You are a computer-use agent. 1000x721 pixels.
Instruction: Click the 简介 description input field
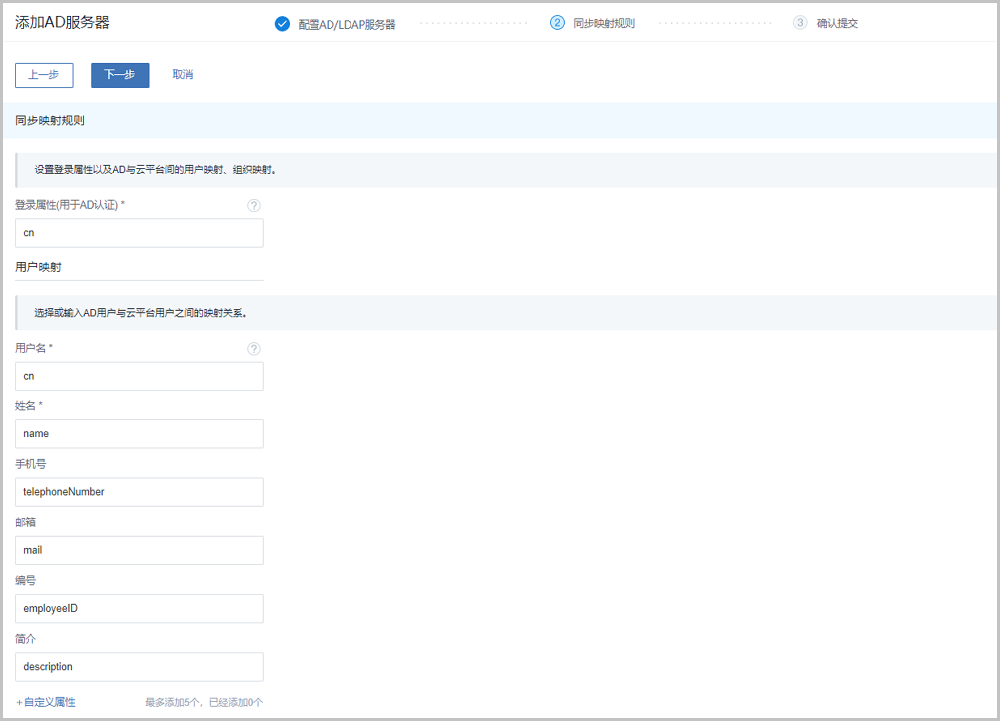(140, 666)
